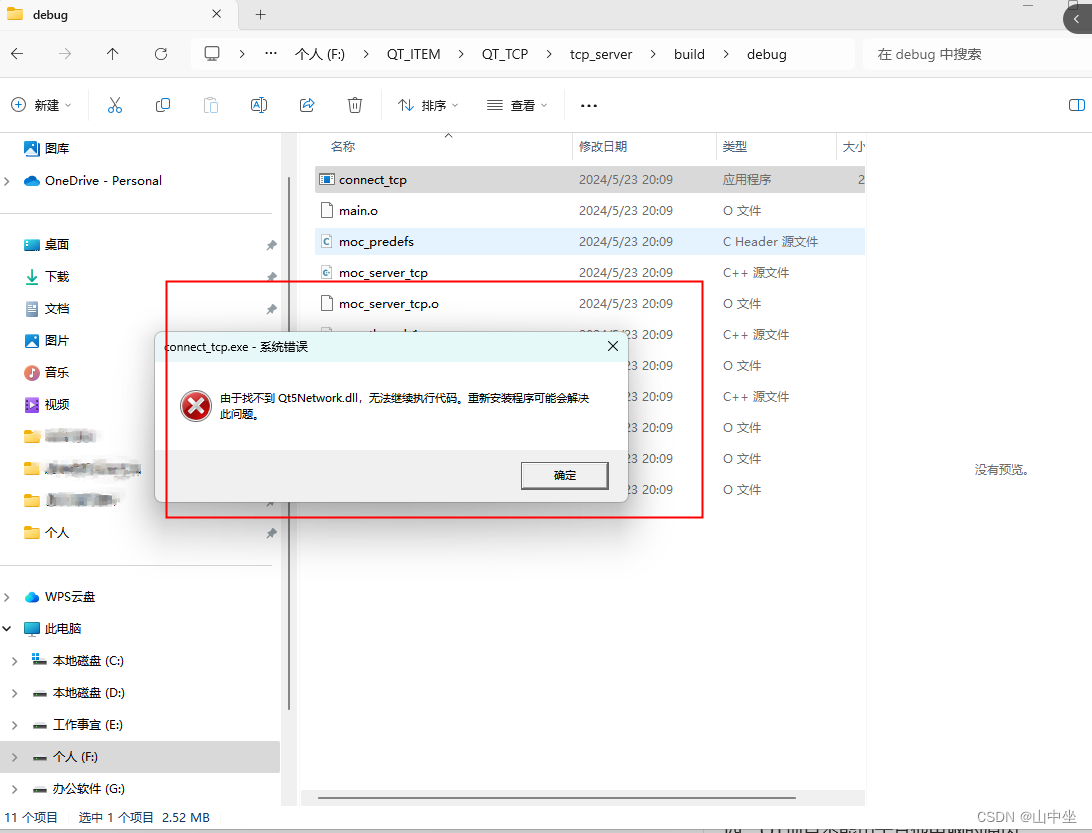Viewport: 1092px width, 833px height.
Task: Click the Paste clipboard icon
Action: [x=211, y=105]
